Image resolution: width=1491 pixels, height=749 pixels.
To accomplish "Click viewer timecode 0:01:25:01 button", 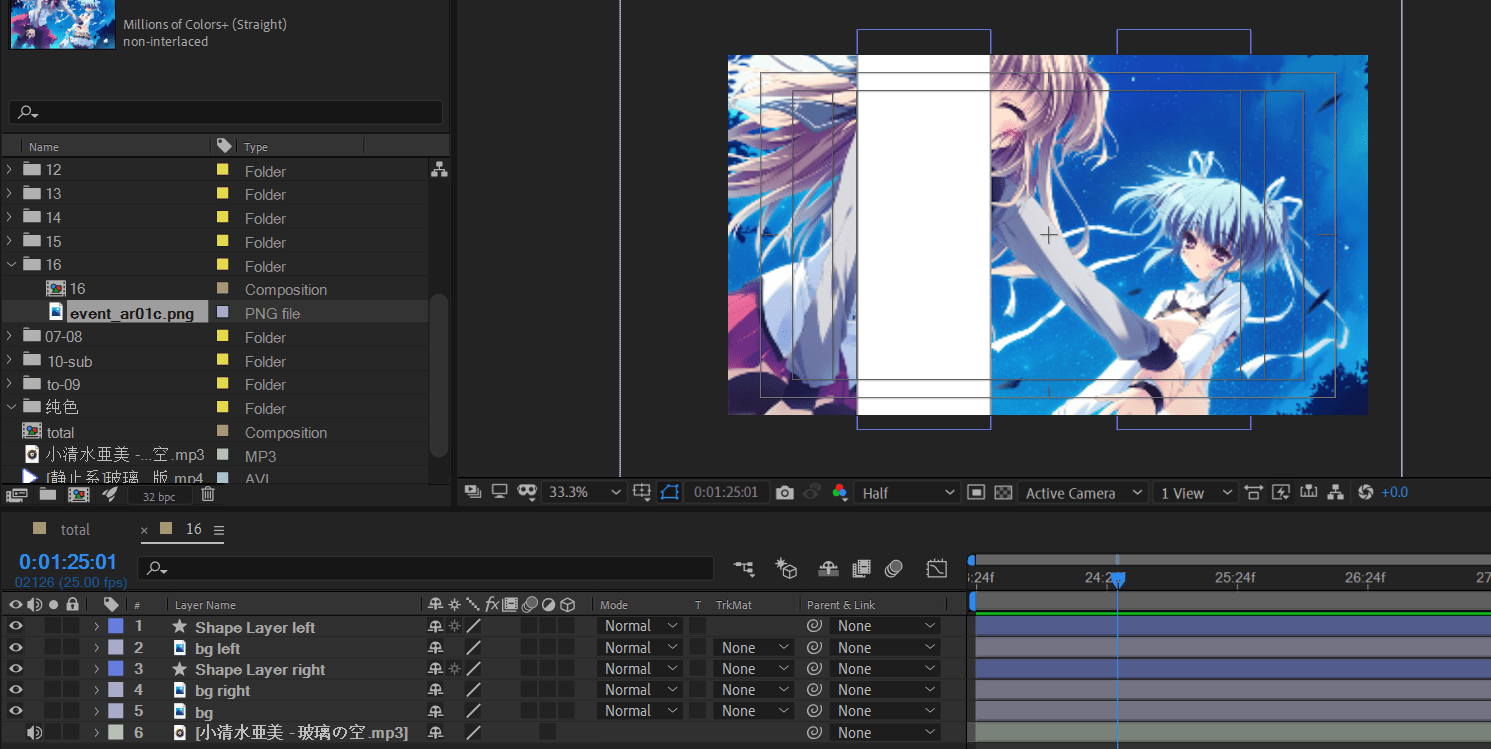I will [x=726, y=492].
